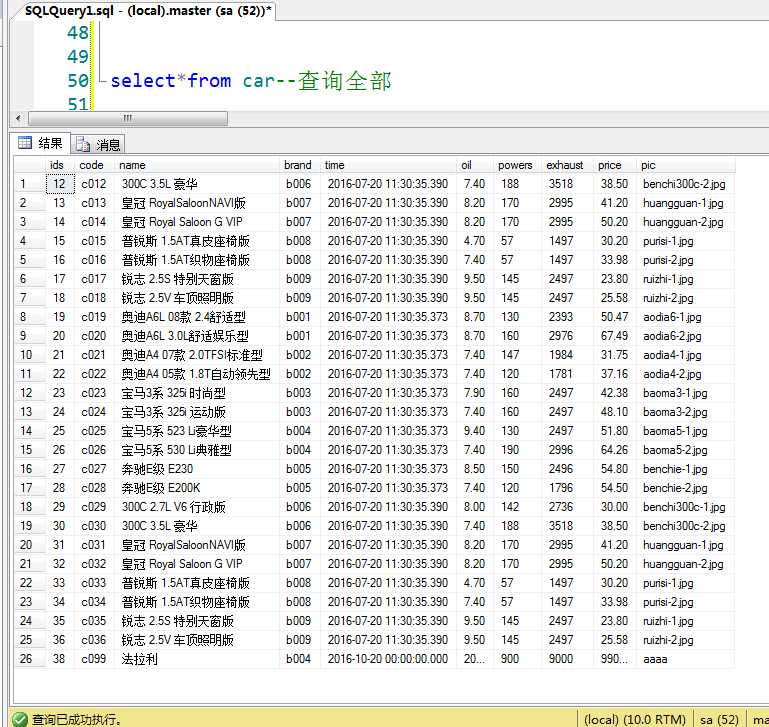Viewport: 769px width, 727px height.
Task: Click the pic column header
Action: click(x=685, y=165)
